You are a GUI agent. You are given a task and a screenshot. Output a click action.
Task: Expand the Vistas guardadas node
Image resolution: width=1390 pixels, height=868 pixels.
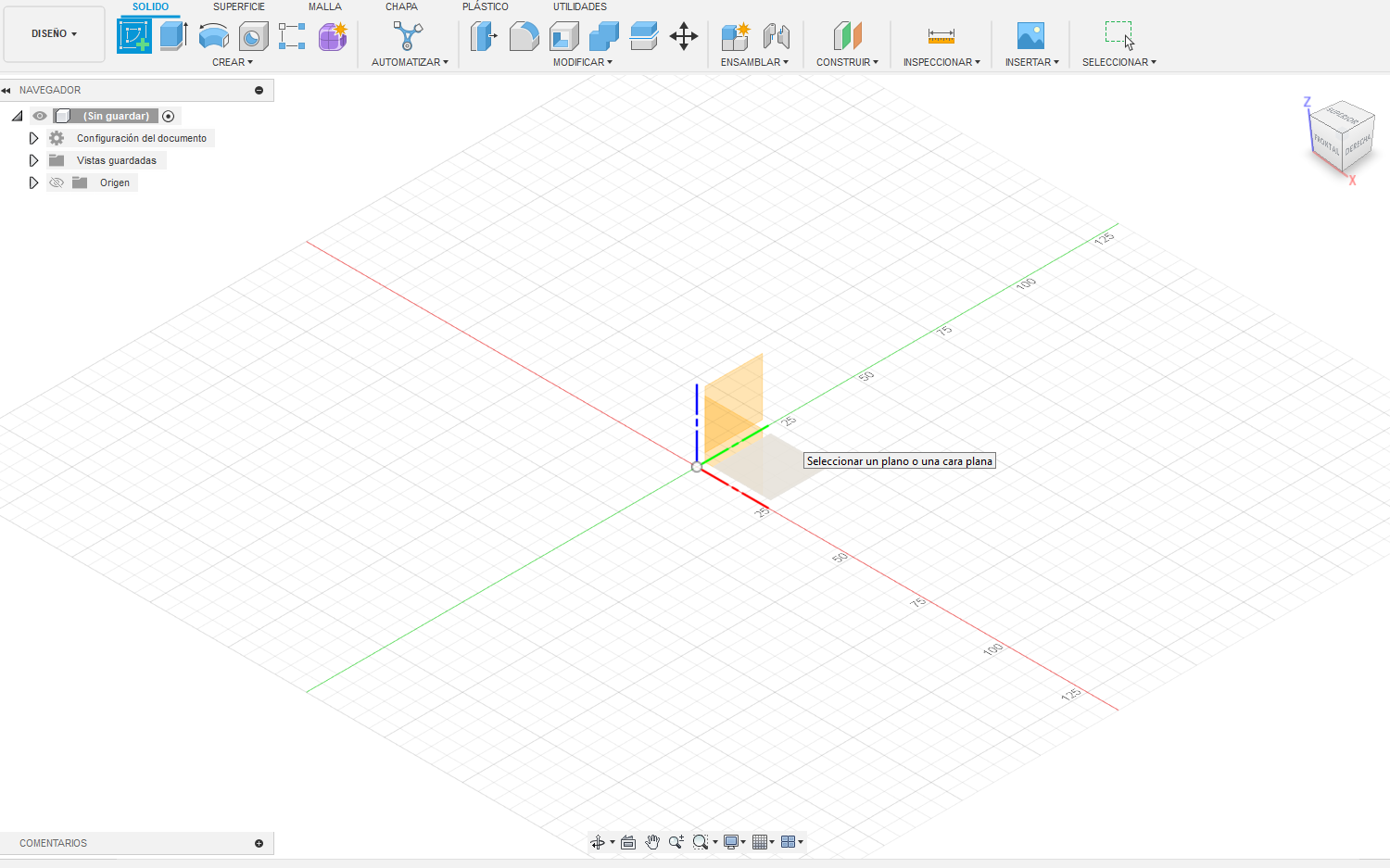coord(33,160)
